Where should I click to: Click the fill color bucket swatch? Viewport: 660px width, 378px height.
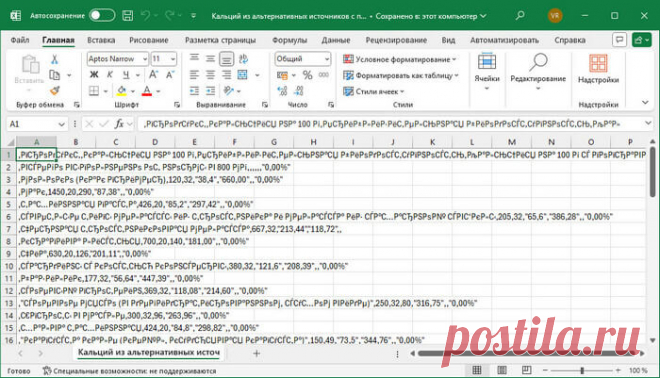(121, 91)
